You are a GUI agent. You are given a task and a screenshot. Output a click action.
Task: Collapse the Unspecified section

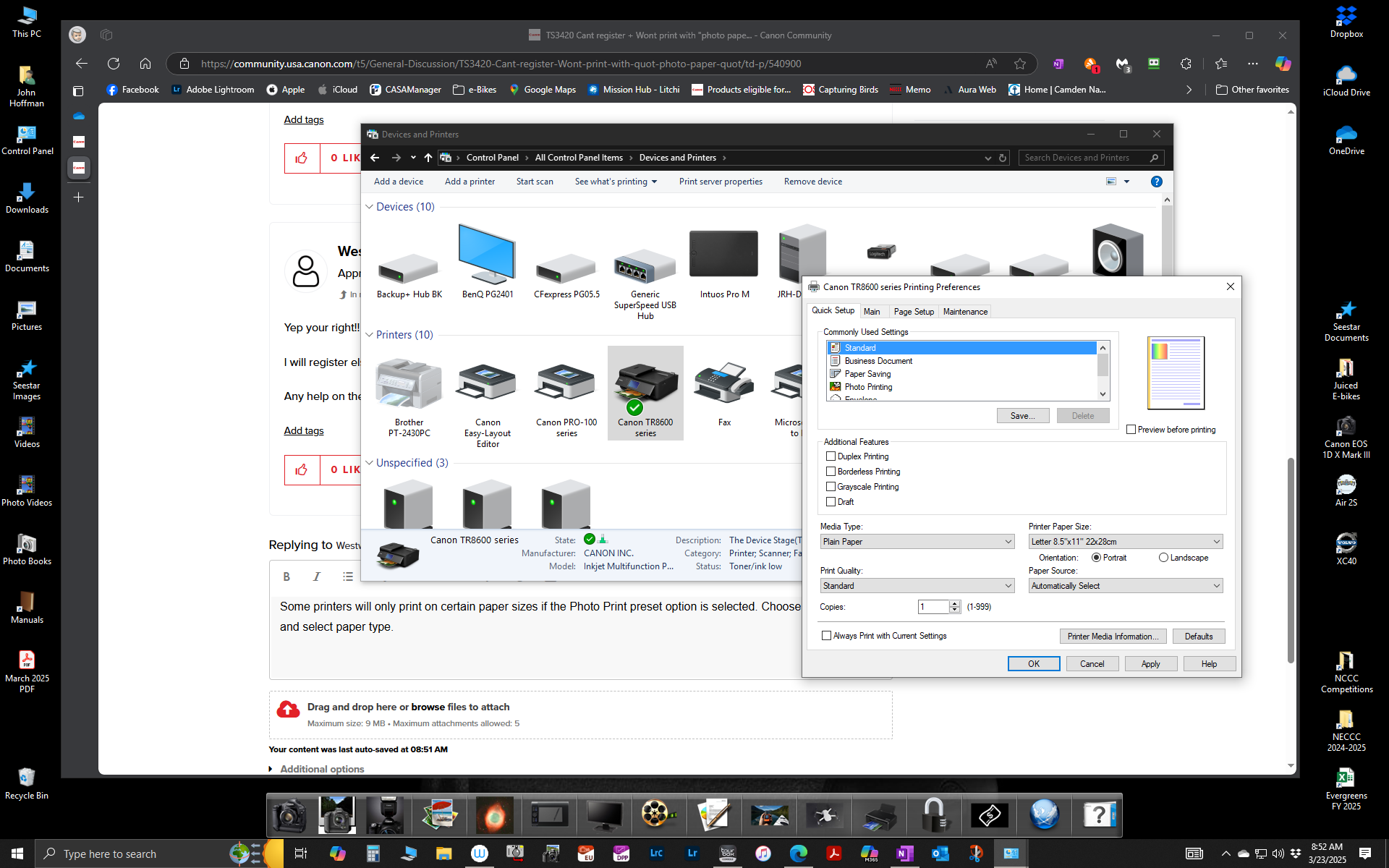370,463
